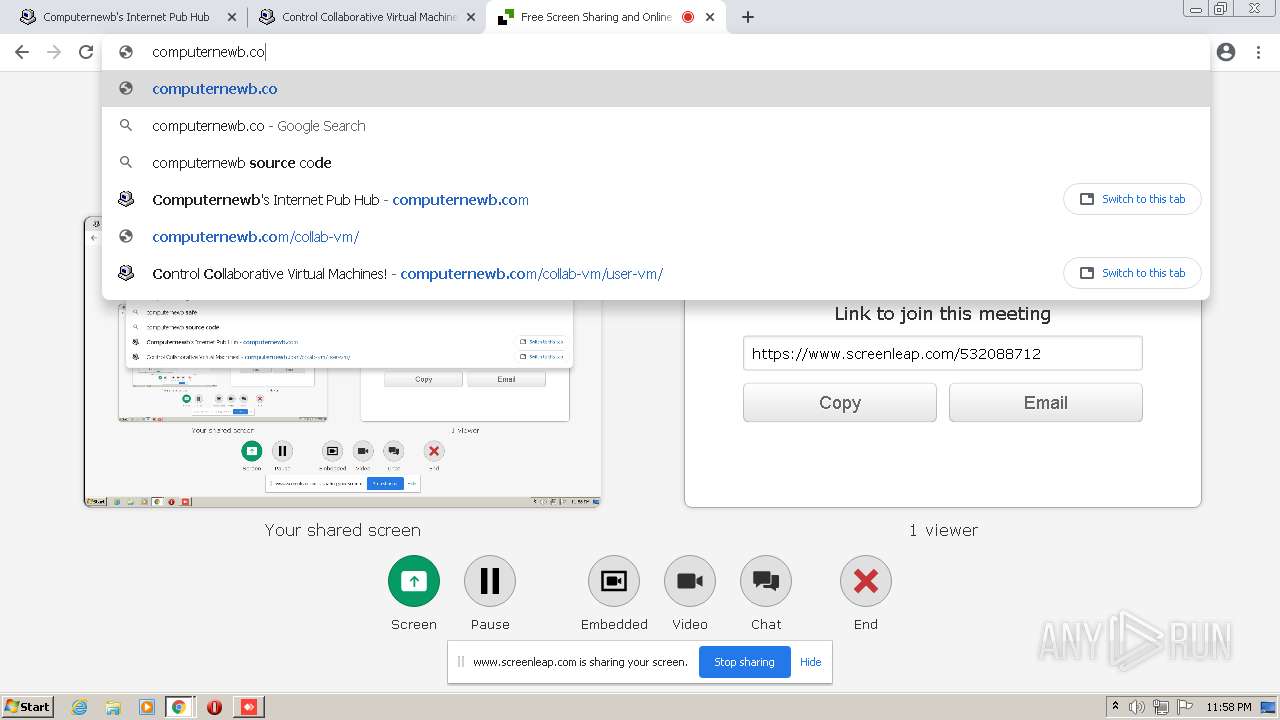1280x720 pixels.
Task: Click the 11:58 PM clock
Action: coord(1229,707)
